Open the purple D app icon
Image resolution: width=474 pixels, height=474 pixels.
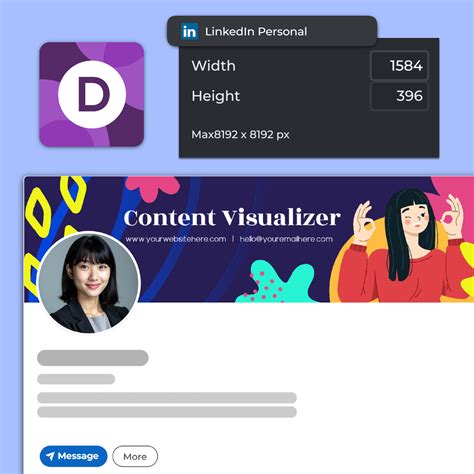click(x=92, y=94)
